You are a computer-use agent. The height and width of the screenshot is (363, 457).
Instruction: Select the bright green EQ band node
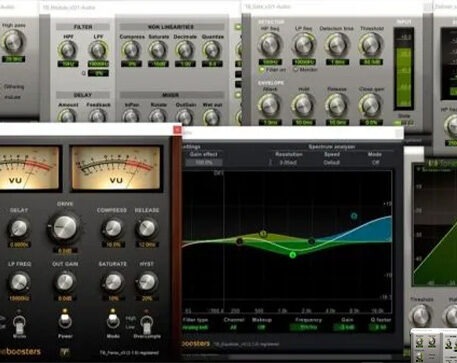[x=293, y=255]
